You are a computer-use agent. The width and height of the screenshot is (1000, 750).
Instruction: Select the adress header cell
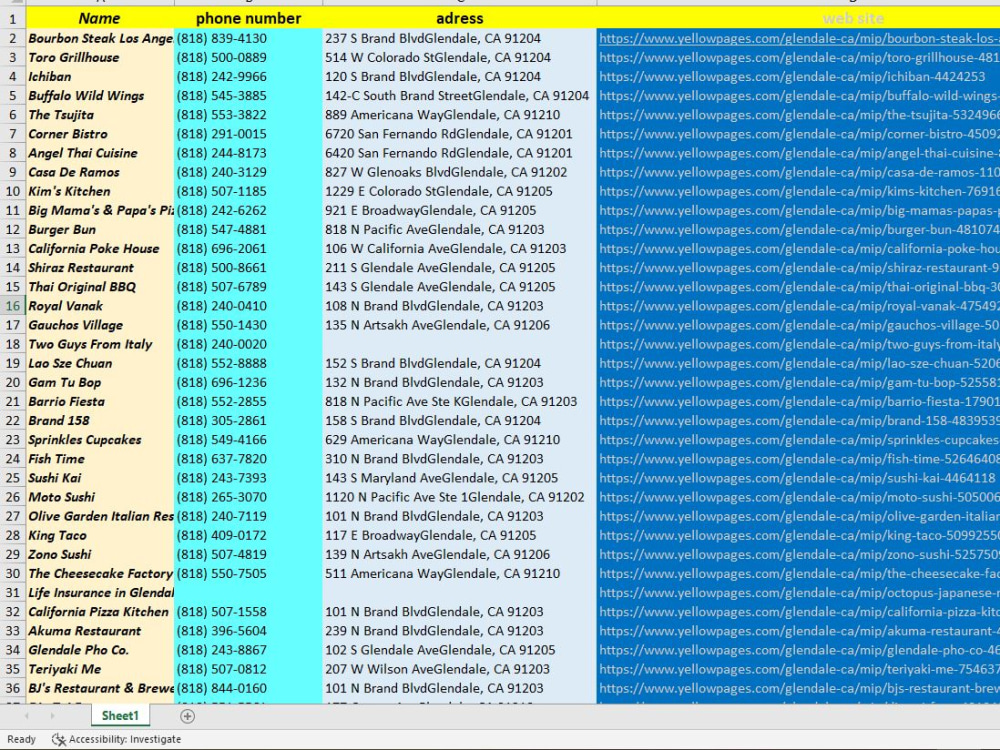(x=459, y=18)
